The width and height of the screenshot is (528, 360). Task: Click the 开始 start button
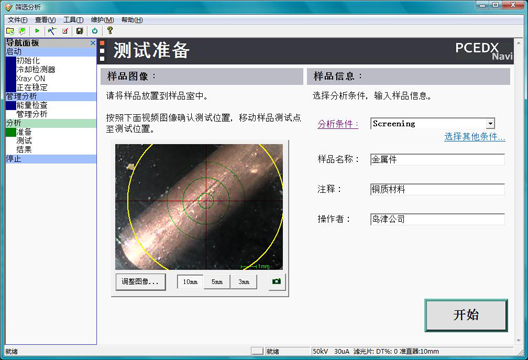click(x=466, y=315)
